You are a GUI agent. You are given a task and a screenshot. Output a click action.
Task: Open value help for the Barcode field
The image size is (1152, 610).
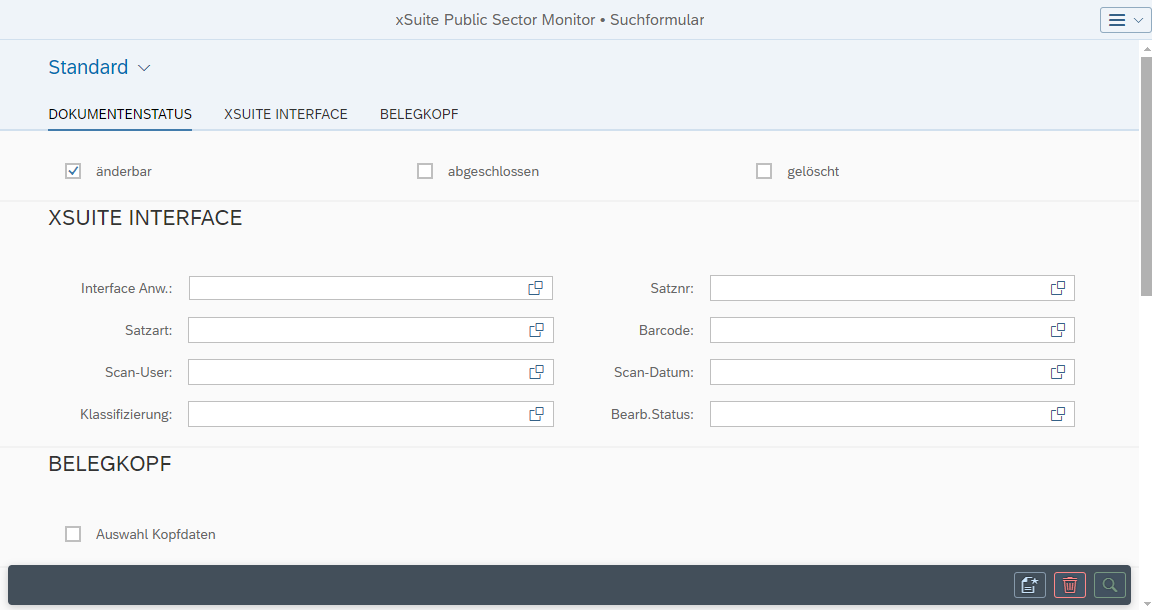[x=1057, y=329]
